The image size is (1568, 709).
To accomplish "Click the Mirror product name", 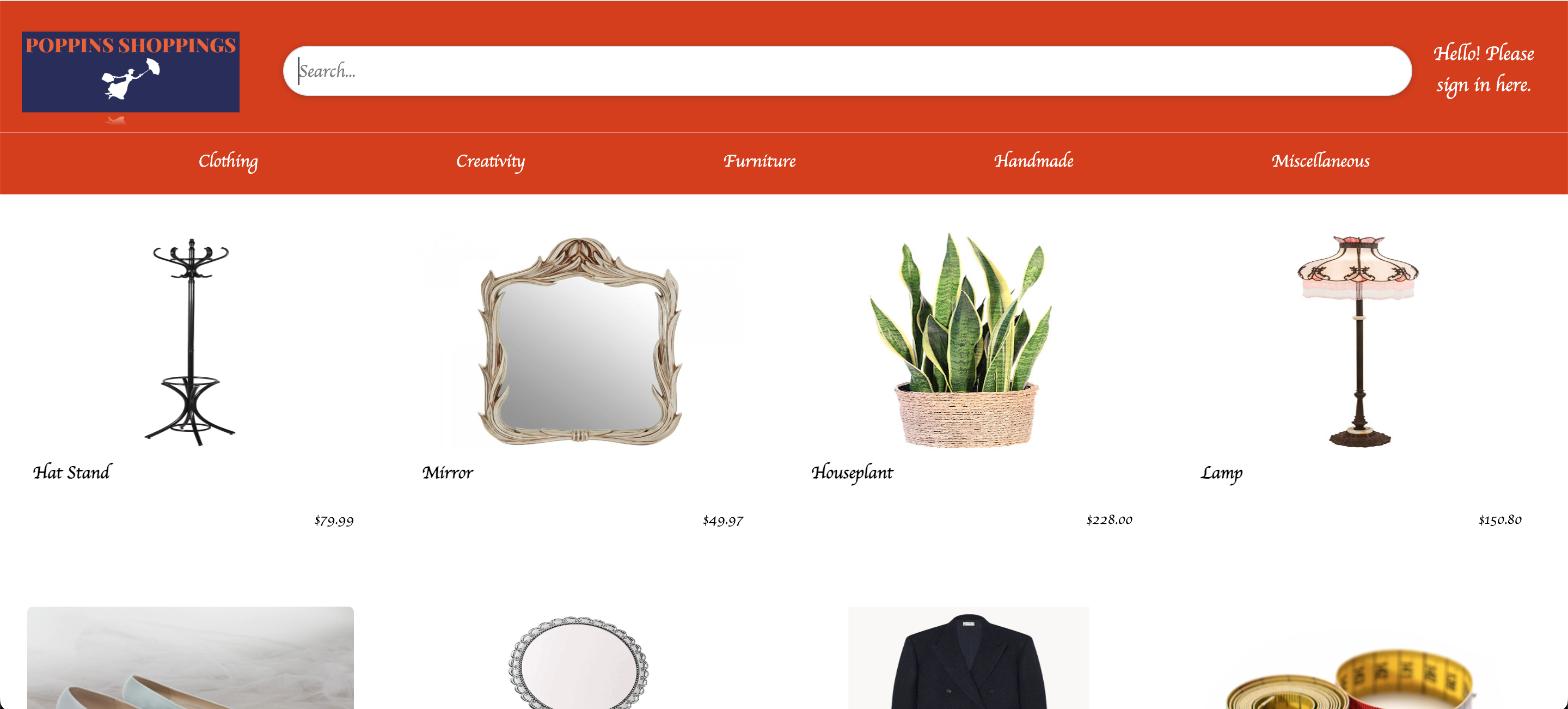I will pyautogui.click(x=448, y=473).
